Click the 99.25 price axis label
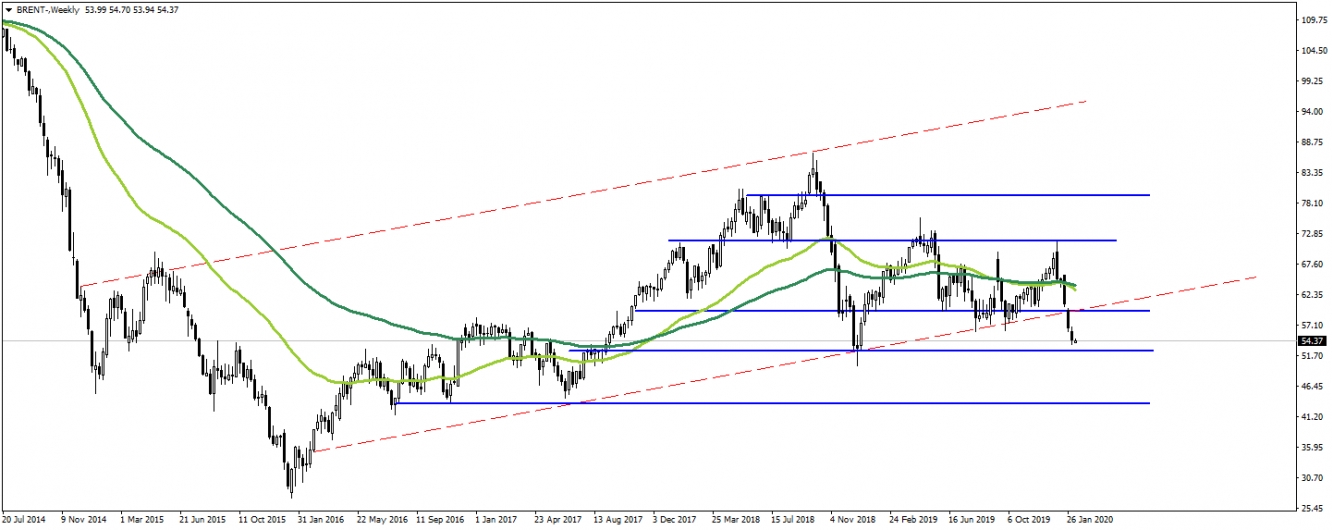Viewport: 1332px width, 530px height. click(1313, 81)
